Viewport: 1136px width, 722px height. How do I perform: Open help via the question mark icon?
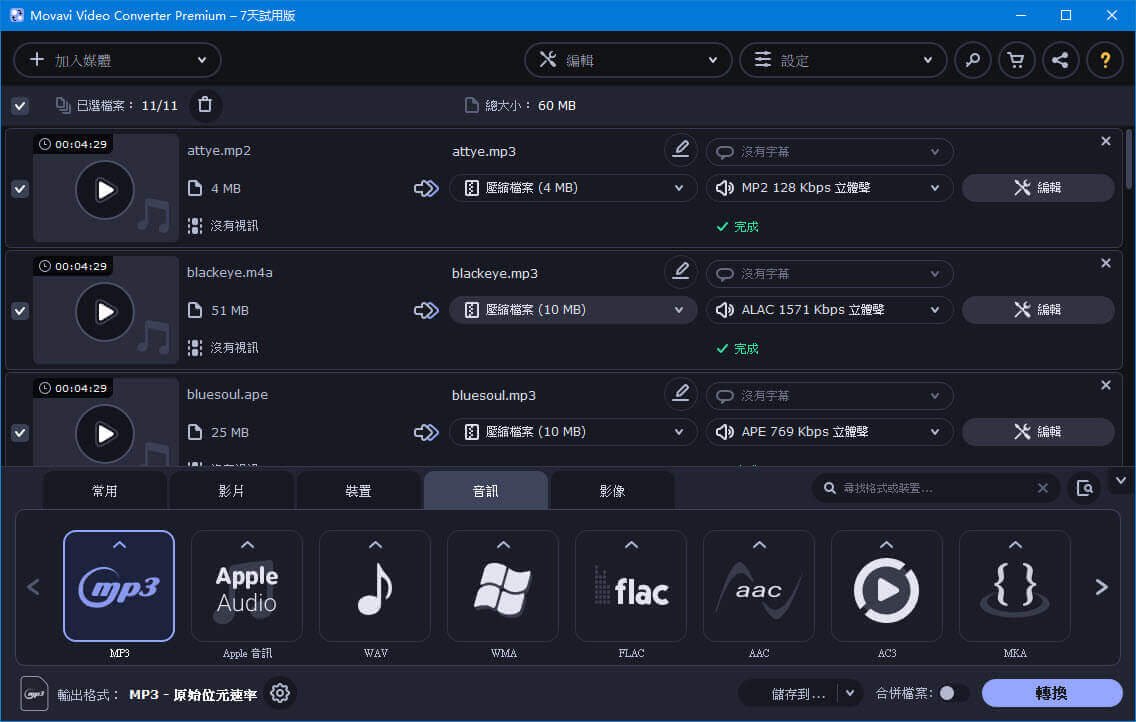tap(1105, 60)
